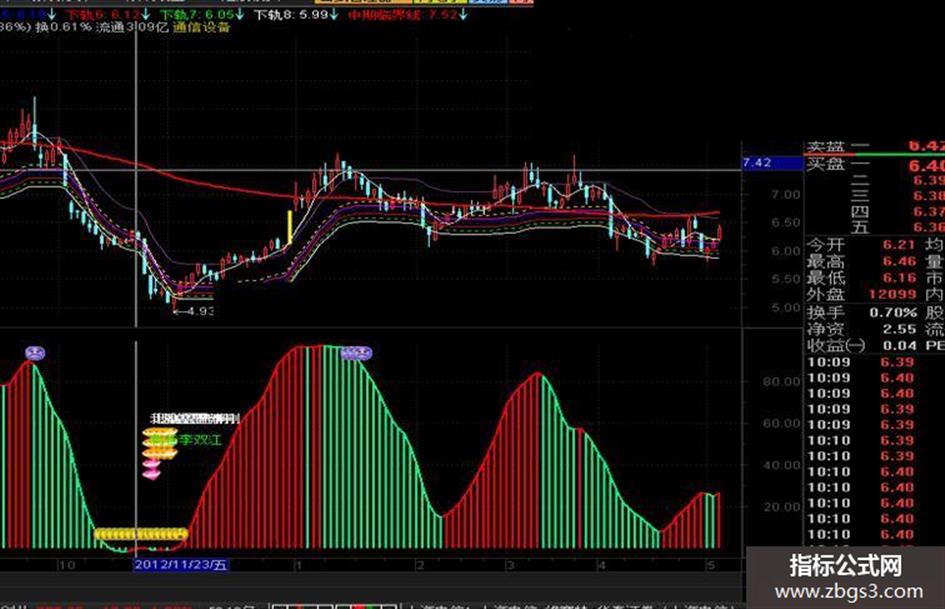Click the 80.00 indicator axis label
Image resolution: width=945 pixels, height=609 pixels.
point(781,382)
